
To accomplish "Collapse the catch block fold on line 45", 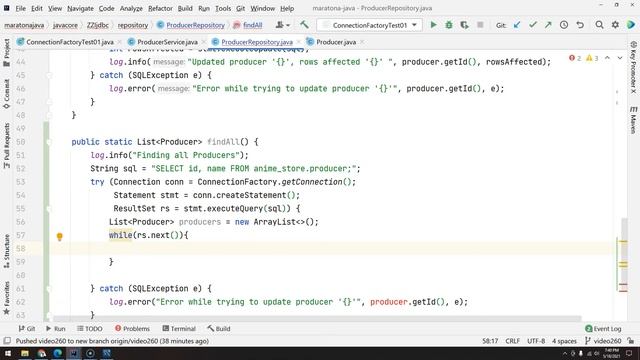I will pyautogui.click(x=49, y=75).
